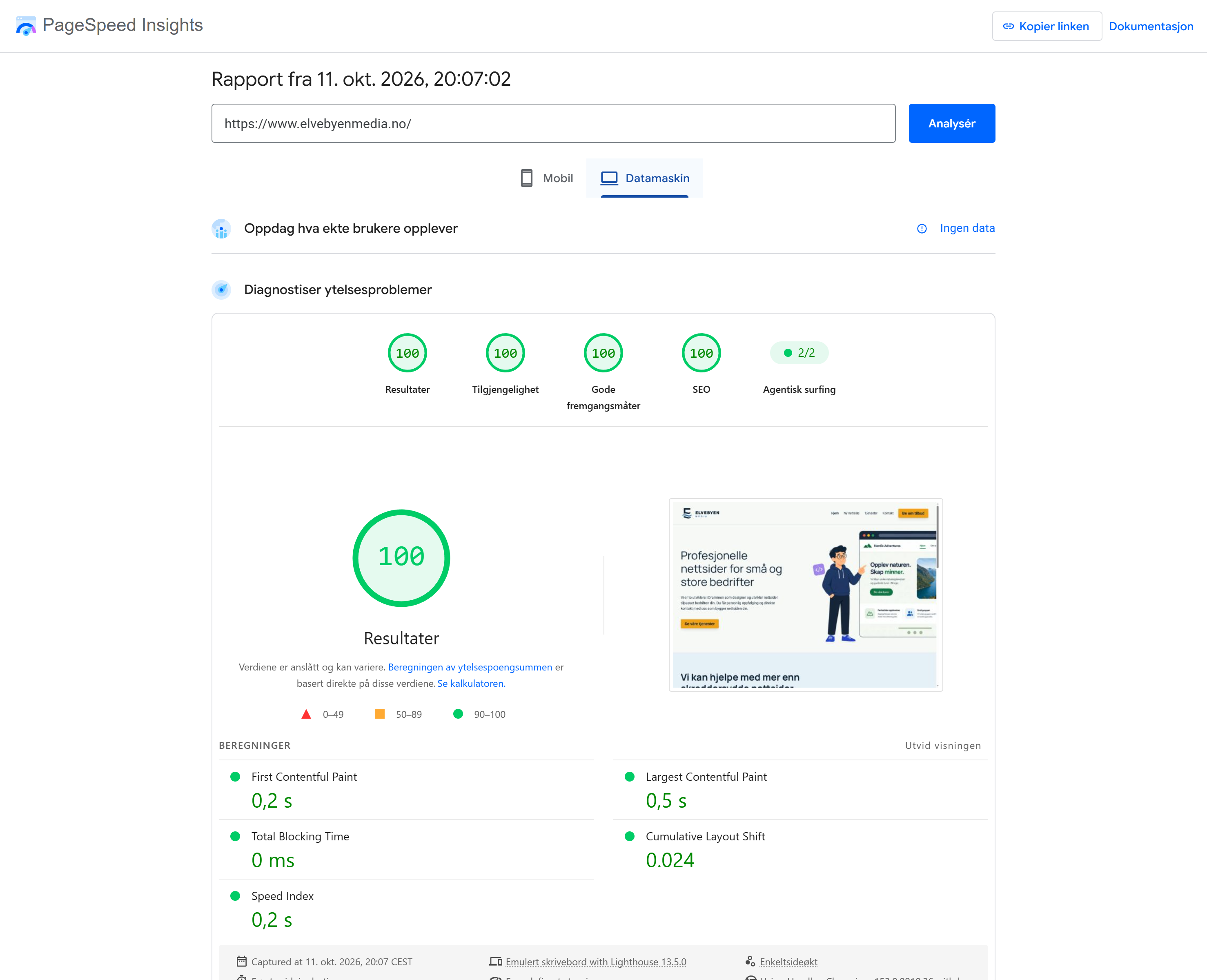Screen dimensions: 1207x980
Task: Click the green circle 90–100 legend marker
Action: pos(458,713)
